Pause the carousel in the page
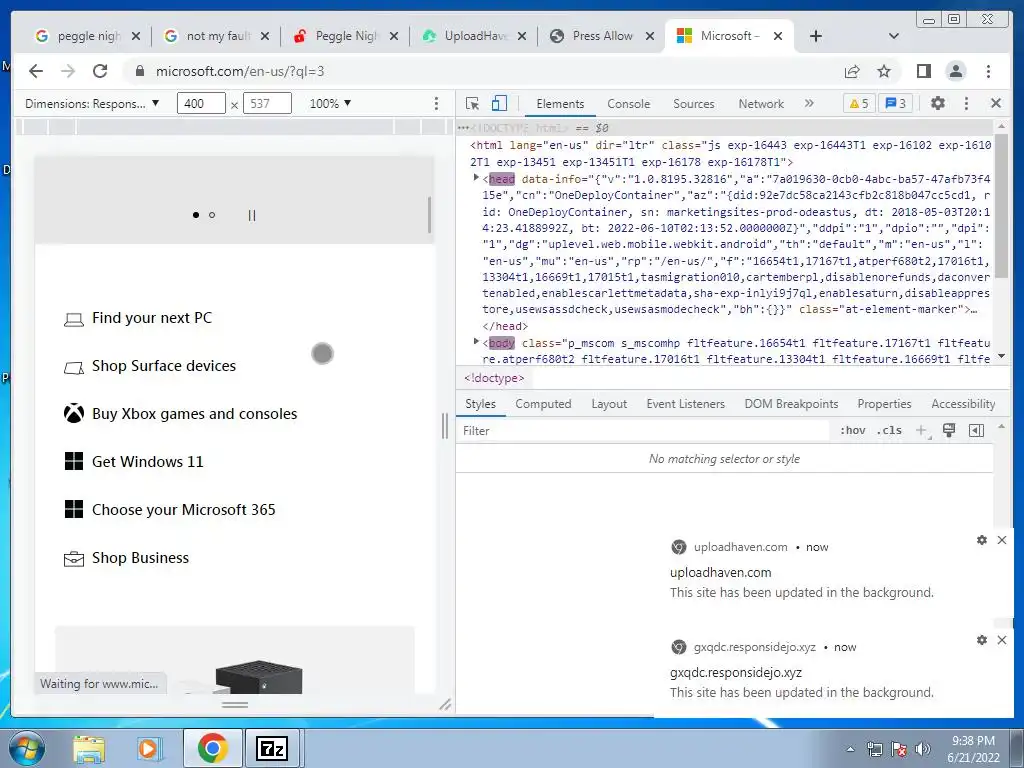Image resolution: width=1024 pixels, height=768 pixels. pyautogui.click(x=252, y=215)
